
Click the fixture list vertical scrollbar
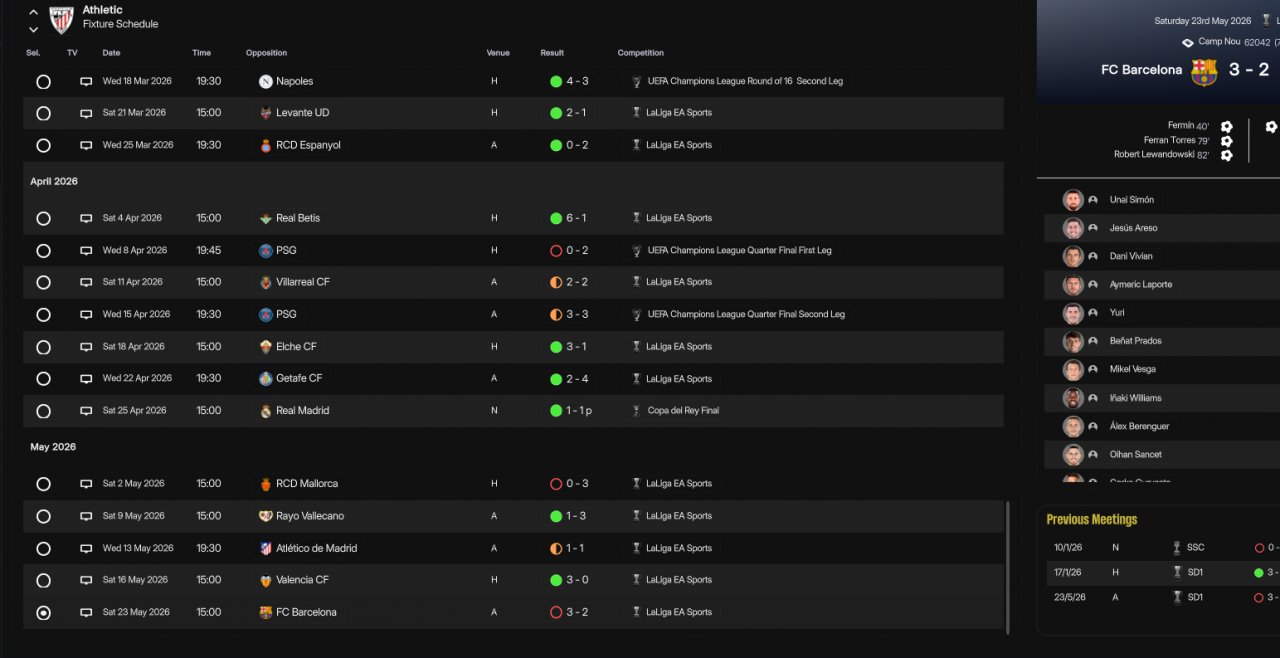1007,565
